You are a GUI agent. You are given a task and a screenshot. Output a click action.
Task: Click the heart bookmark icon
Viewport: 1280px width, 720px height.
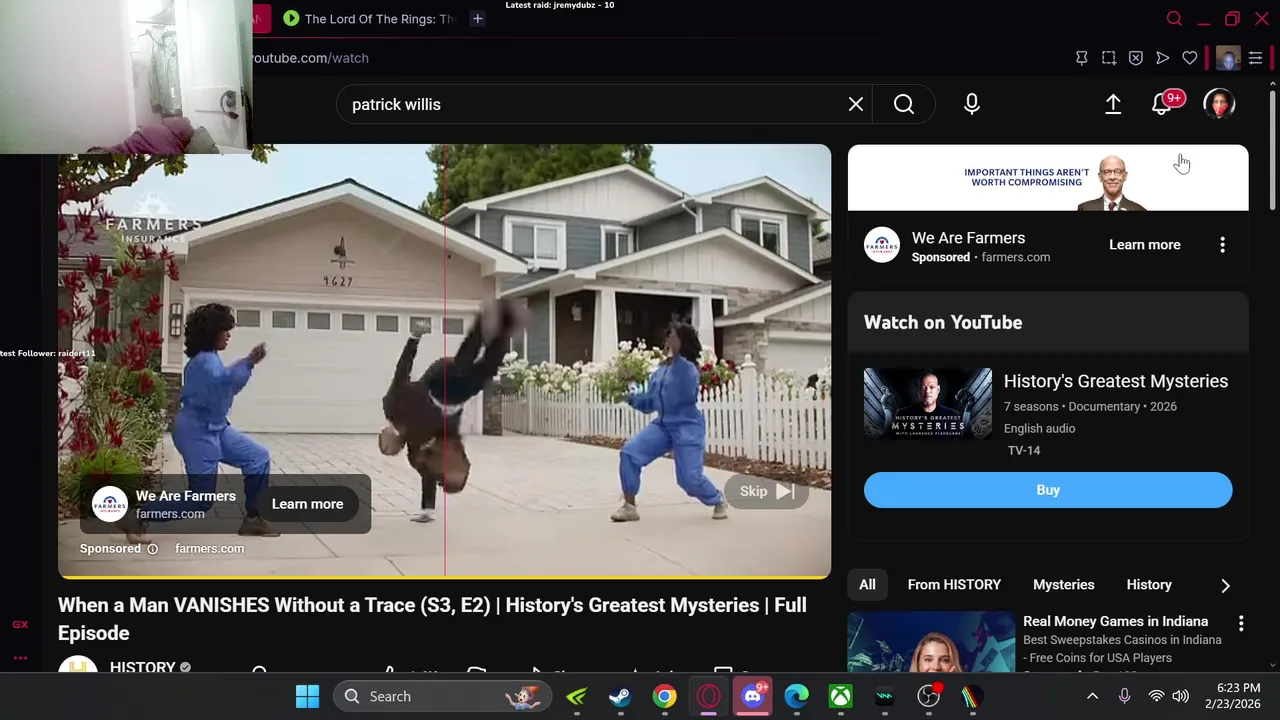click(x=1190, y=58)
